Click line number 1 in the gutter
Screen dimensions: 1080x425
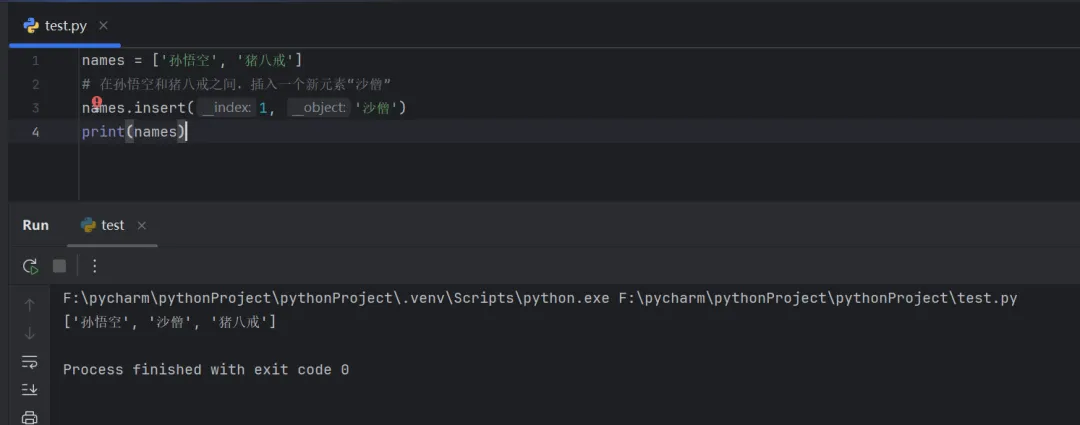tap(35, 60)
